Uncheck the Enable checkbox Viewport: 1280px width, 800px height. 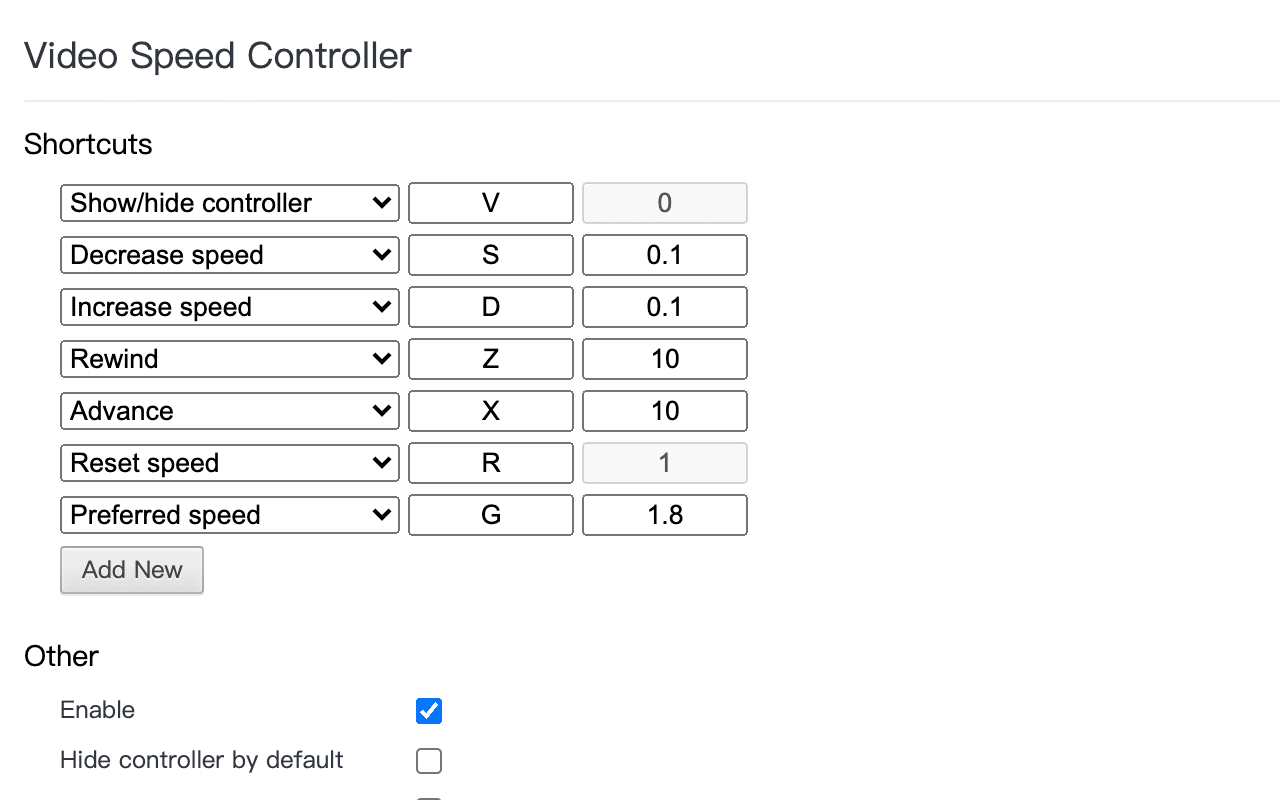[x=428, y=710]
